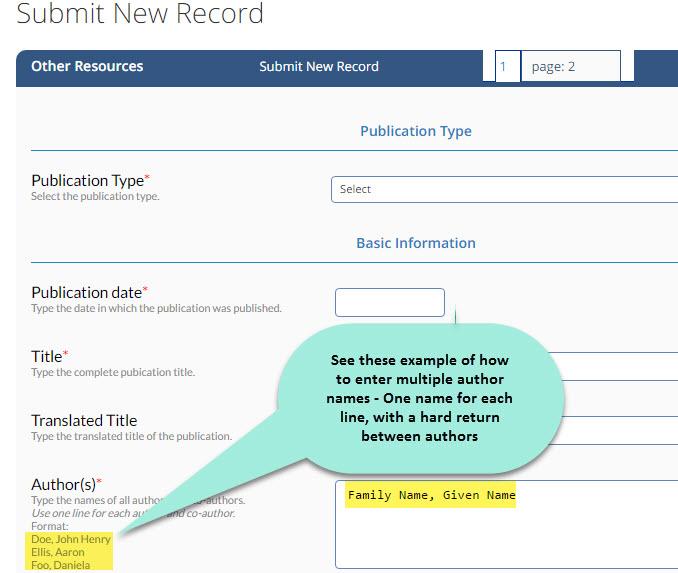
Task: Click the Basic Information section heading
Action: pyautogui.click(x=415, y=243)
